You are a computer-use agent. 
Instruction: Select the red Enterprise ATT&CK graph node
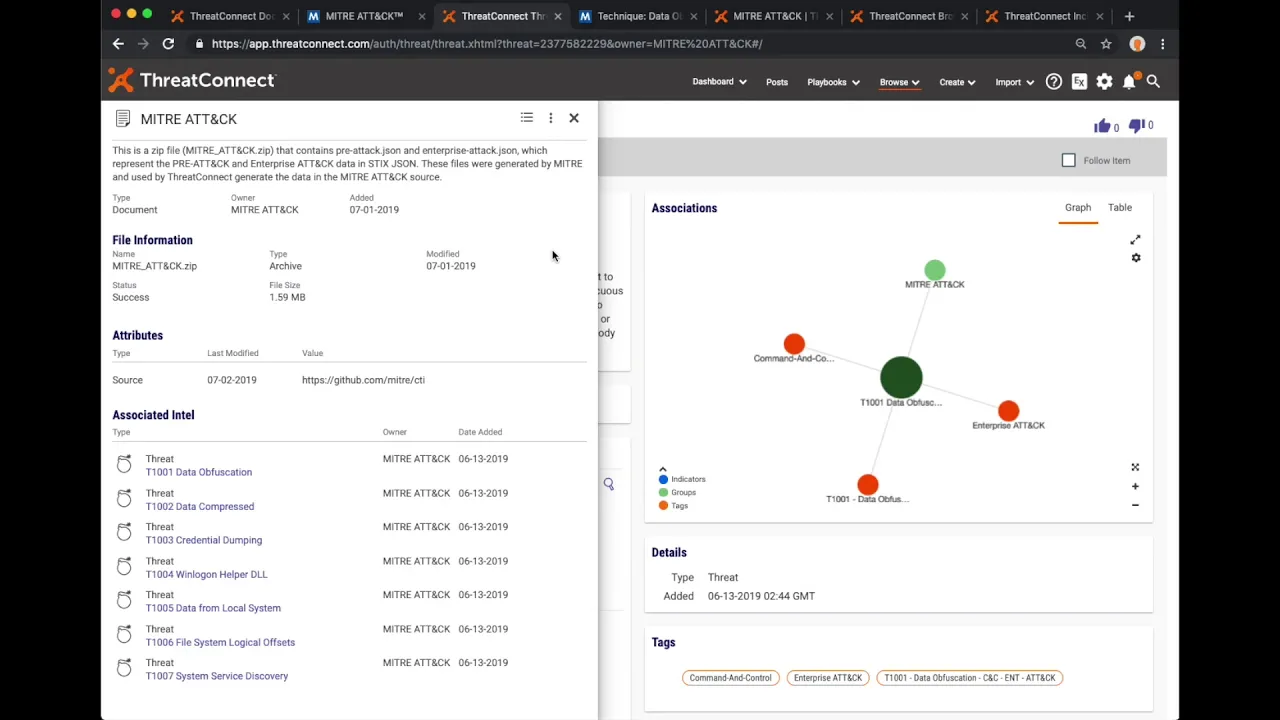pyautogui.click(x=1008, y=411)
